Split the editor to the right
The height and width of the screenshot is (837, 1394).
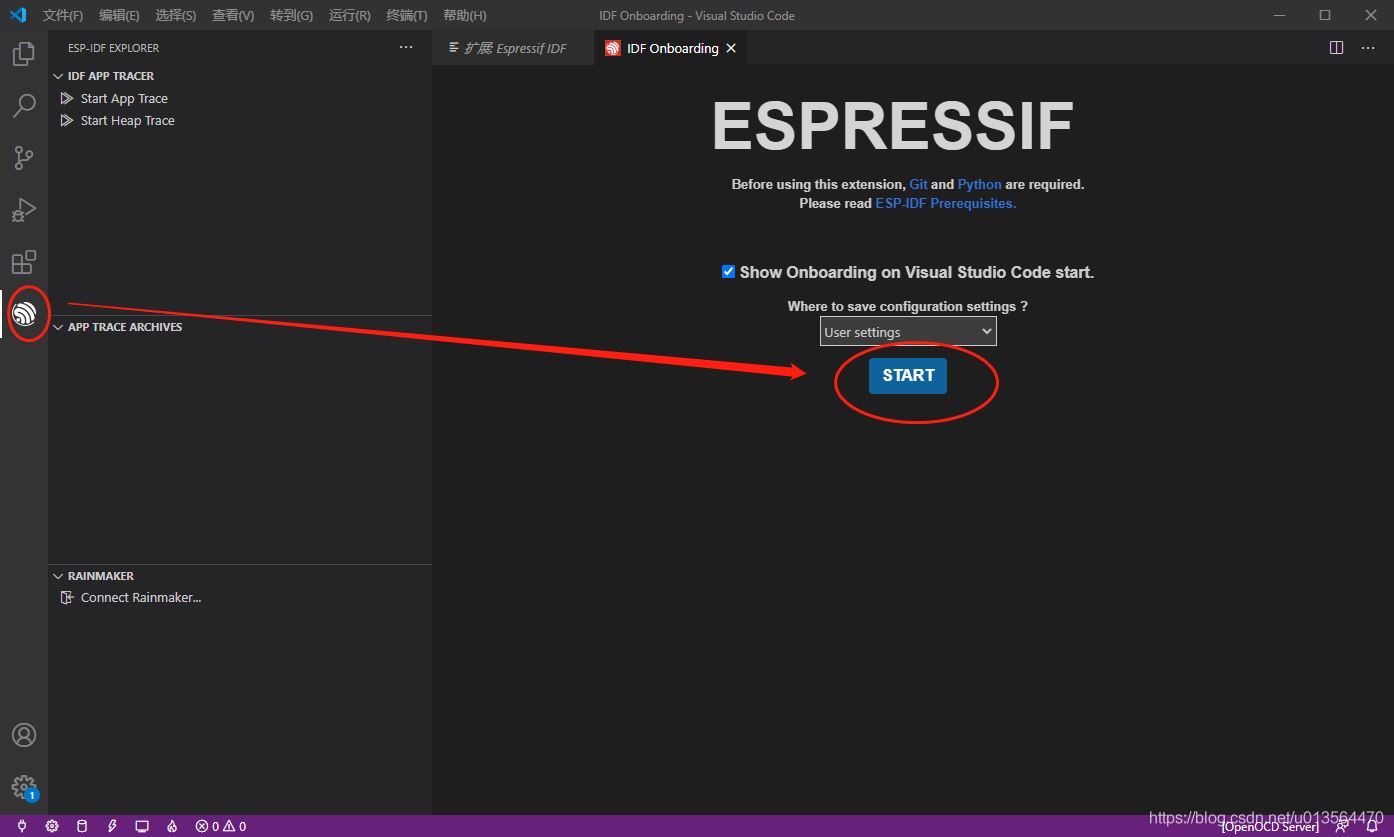point(1336,48)
